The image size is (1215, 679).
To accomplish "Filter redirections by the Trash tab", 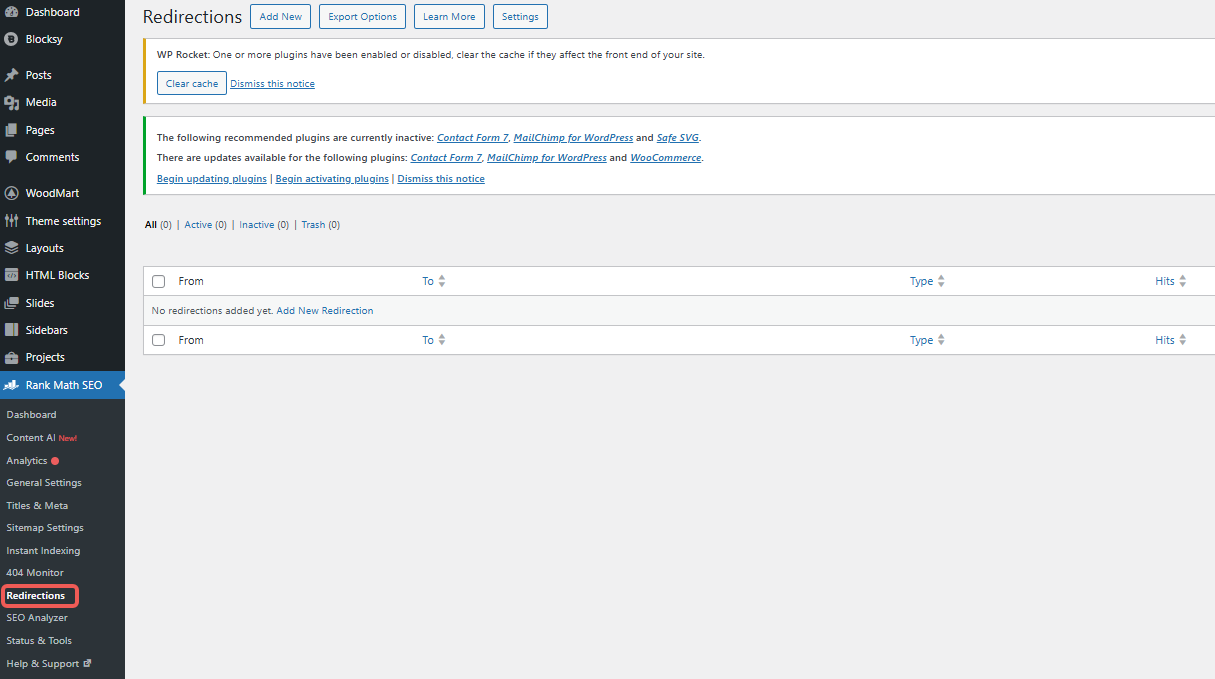I will [313, 225].
